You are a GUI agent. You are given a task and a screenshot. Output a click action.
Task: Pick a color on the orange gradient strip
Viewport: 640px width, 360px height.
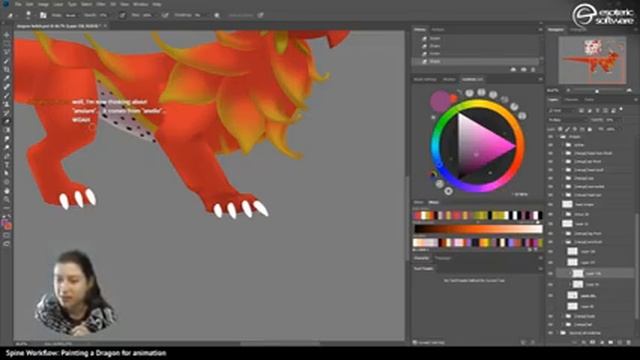[x=478, y=229]
